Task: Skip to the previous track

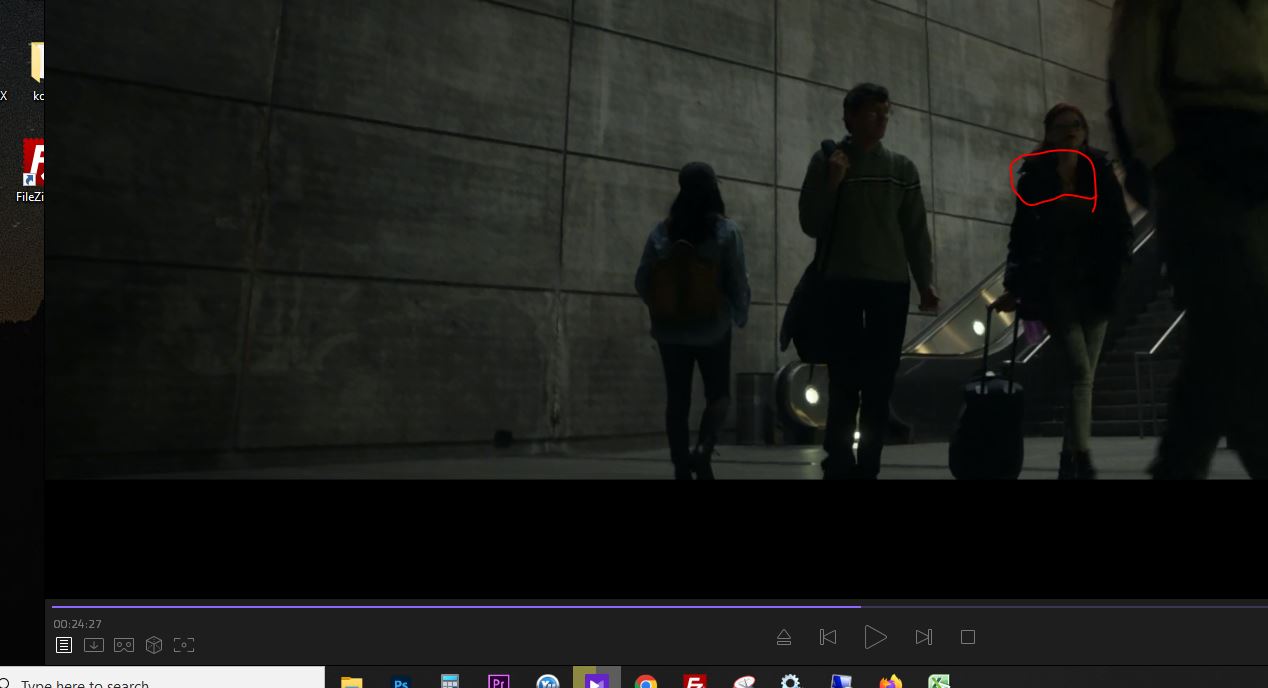Action: [827, 637]
